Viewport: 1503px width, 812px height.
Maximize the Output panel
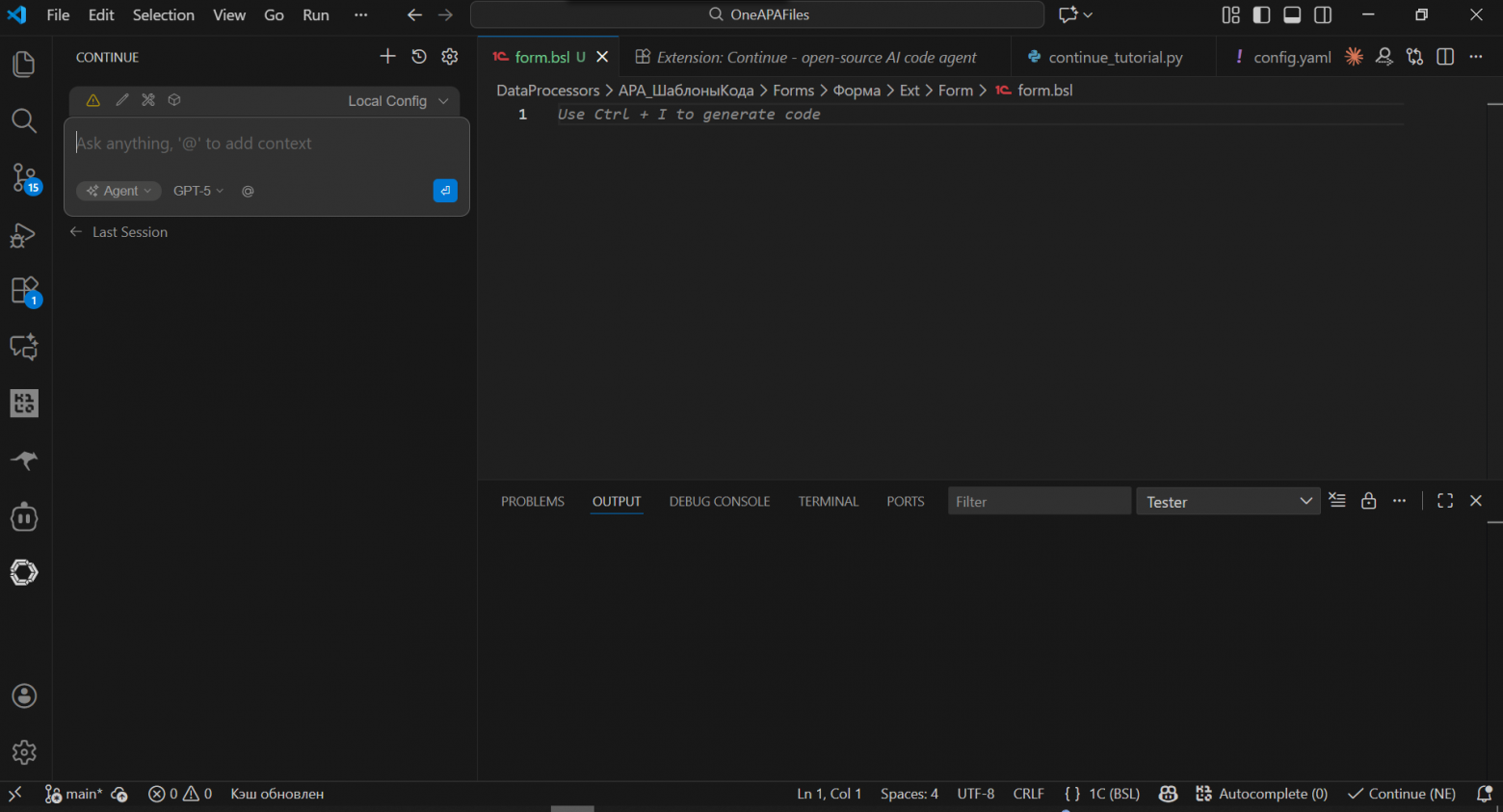[1444, 500]
